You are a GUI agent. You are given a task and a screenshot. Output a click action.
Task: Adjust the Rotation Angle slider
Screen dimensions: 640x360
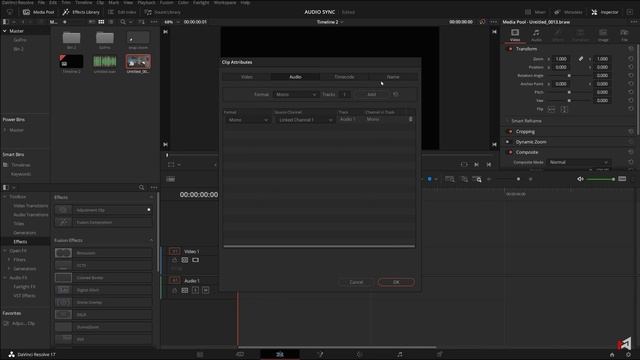569,76
